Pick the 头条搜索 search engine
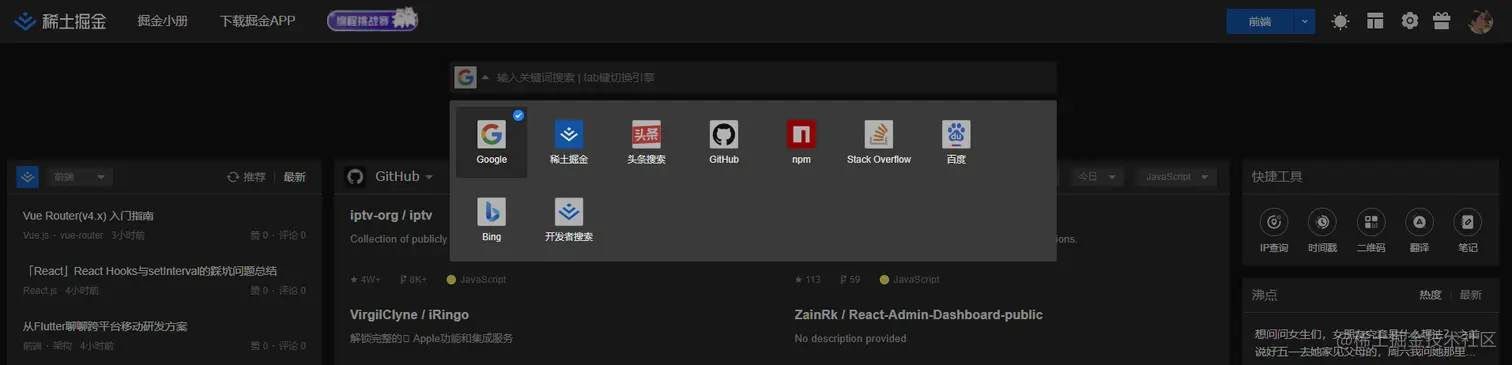The width and height of the screenshot is (1512, 365). pyautogui.click(x=646, y=142)
